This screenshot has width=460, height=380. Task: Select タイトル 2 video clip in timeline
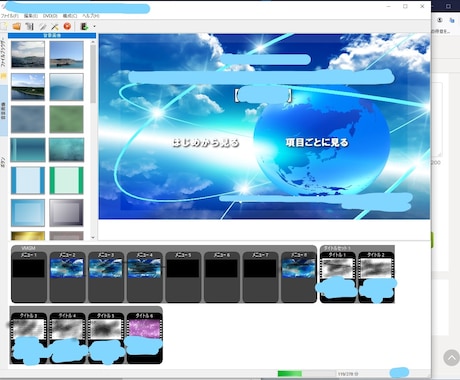point(376,277)
